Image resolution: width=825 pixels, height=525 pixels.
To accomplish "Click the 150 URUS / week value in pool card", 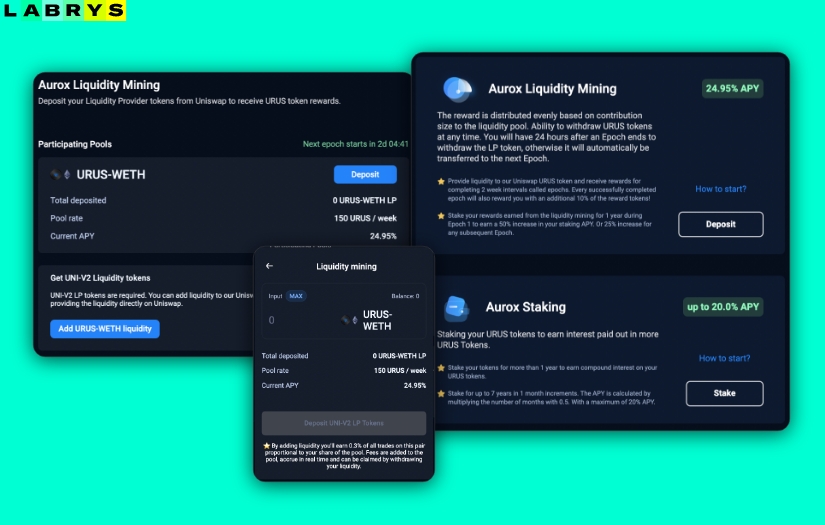I will (x=365, y=218).
